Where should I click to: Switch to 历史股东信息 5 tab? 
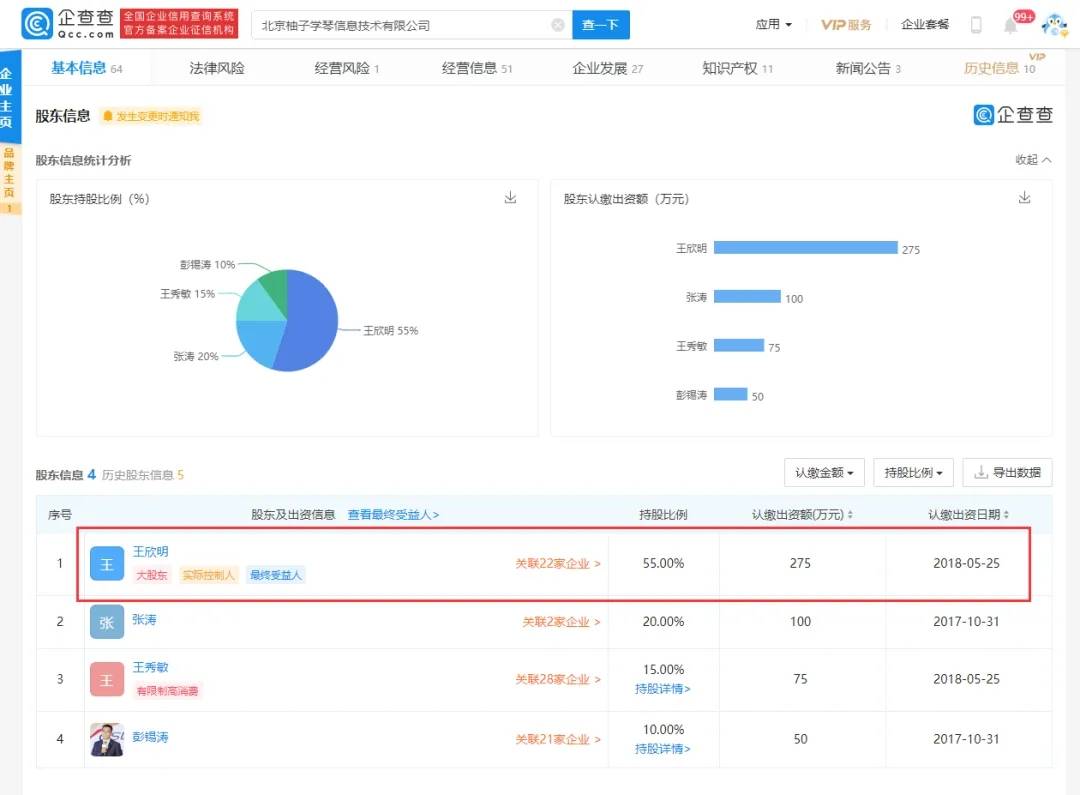coord(143,475)
